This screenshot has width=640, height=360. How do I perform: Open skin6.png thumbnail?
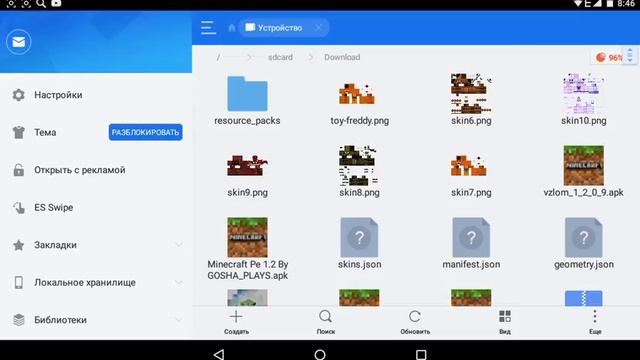point(471,93)
